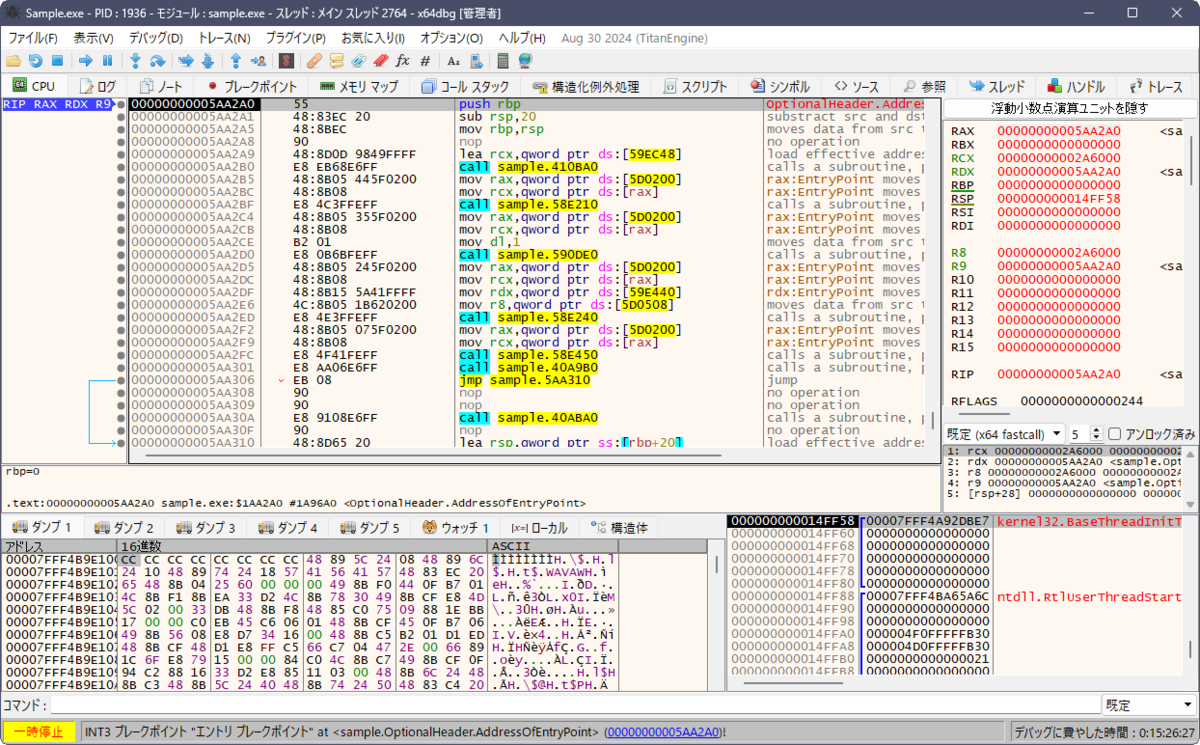This screenshot has width=1200, height=745.
Task: Open the Scylla plugin icon
Action: 286,61
